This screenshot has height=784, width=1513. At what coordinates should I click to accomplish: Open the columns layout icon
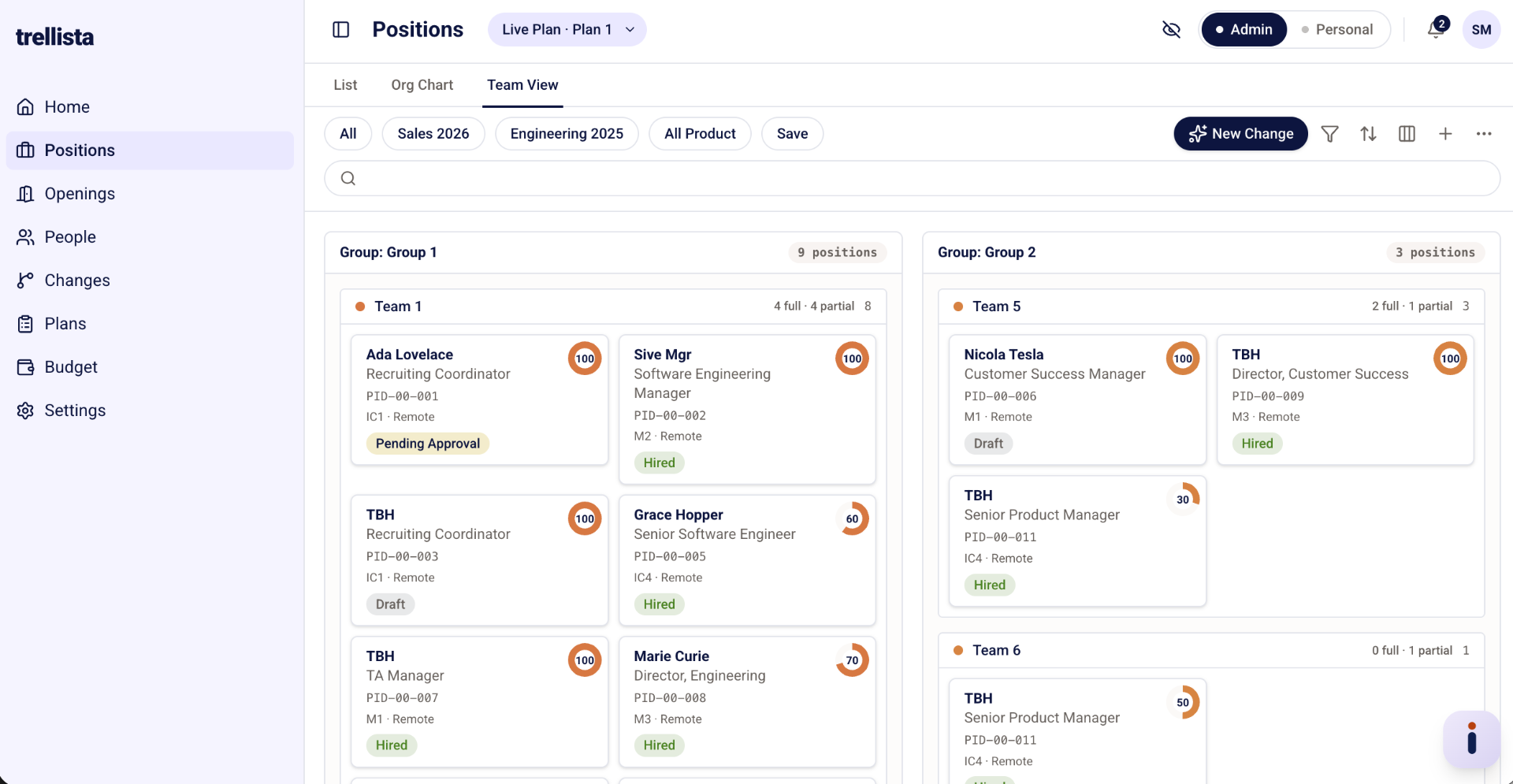(1407, 134)
